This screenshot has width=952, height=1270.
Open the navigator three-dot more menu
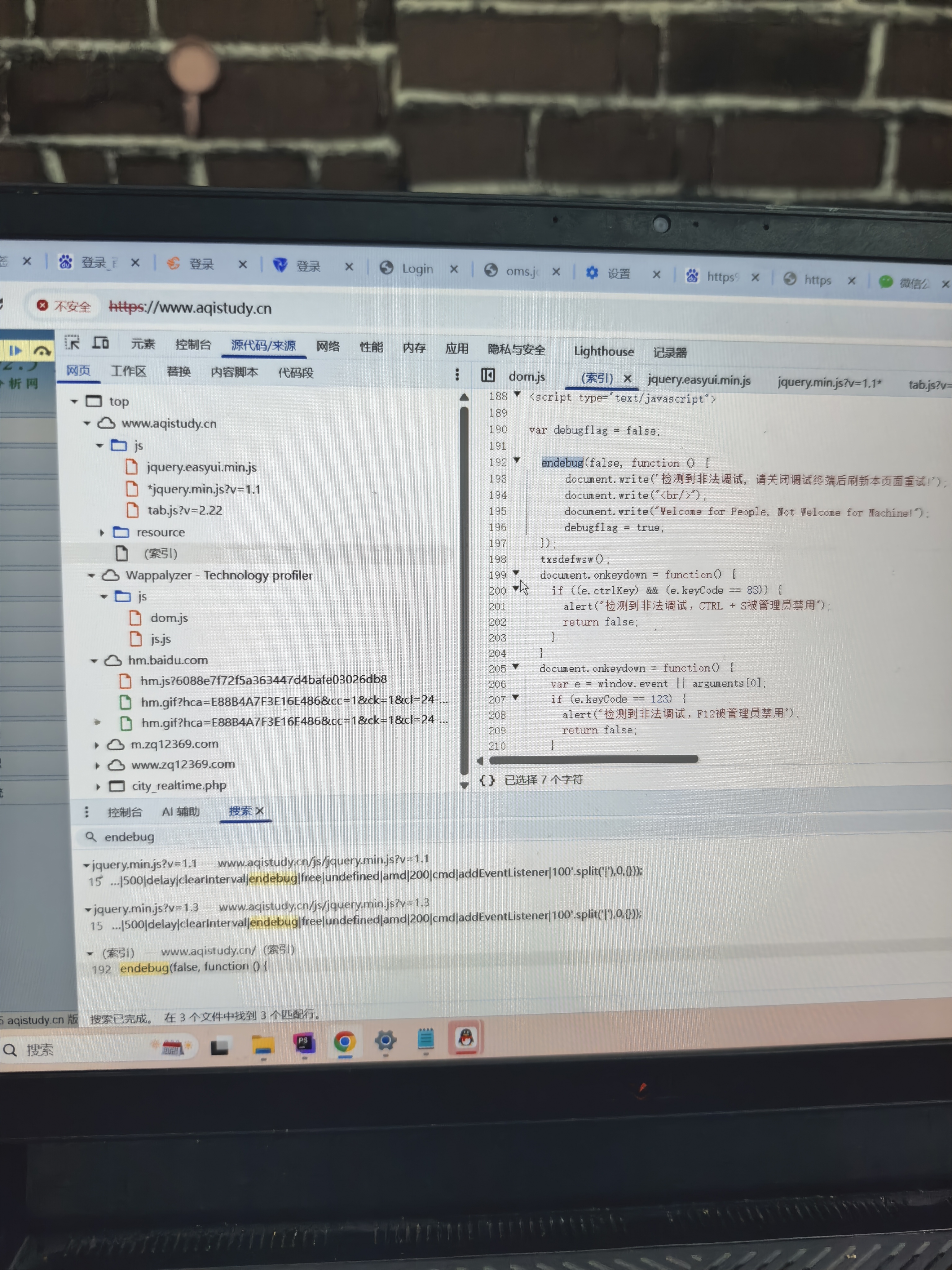click(457, 375)
